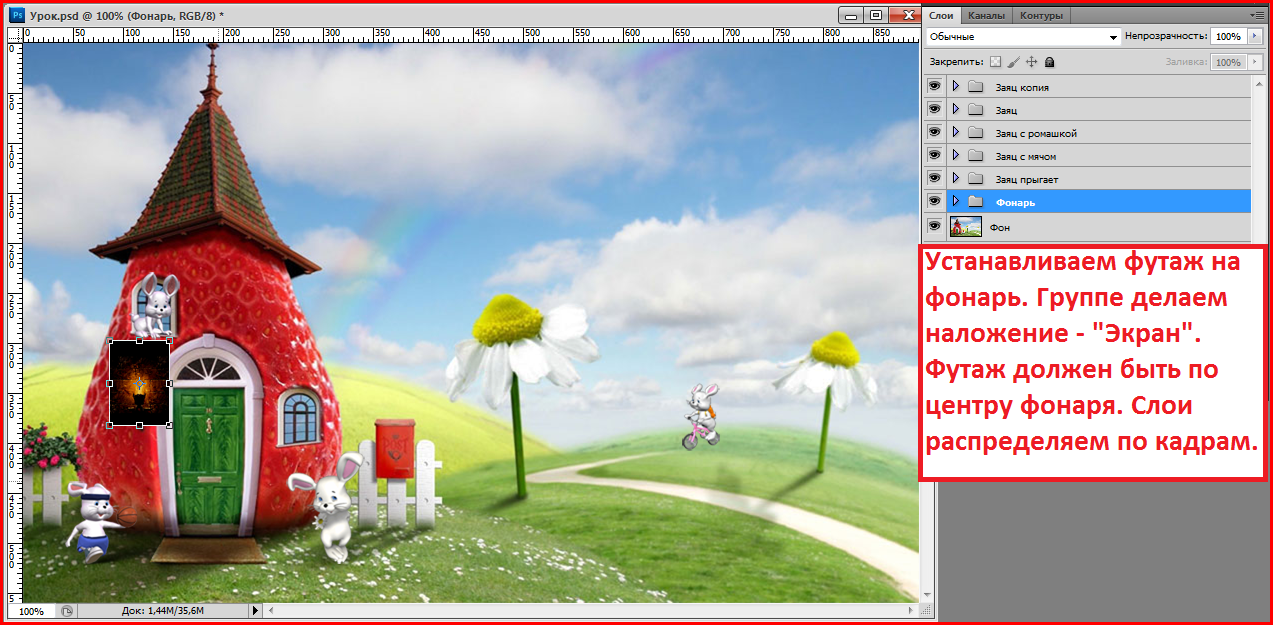Open blend mode dropdown Обычные

pos(1022,37)
